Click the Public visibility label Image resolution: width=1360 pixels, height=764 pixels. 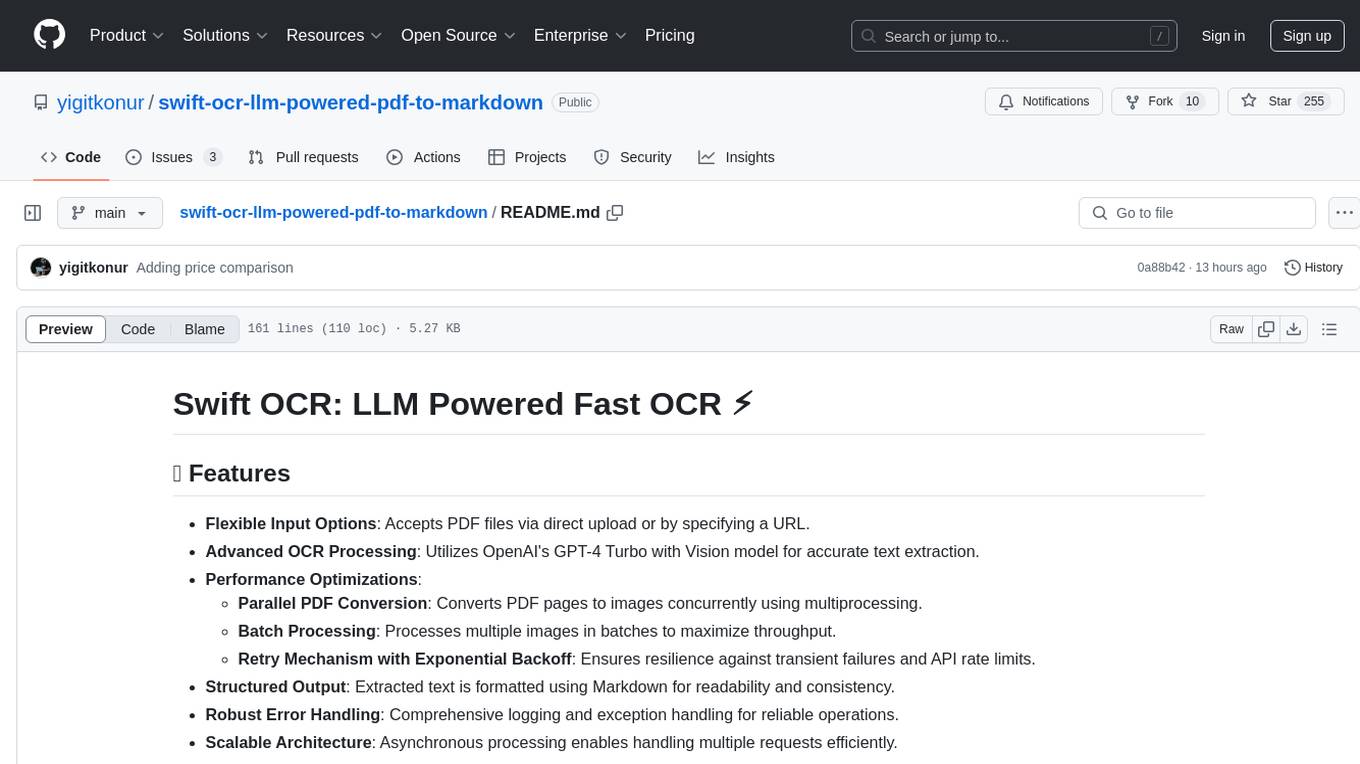575,102
